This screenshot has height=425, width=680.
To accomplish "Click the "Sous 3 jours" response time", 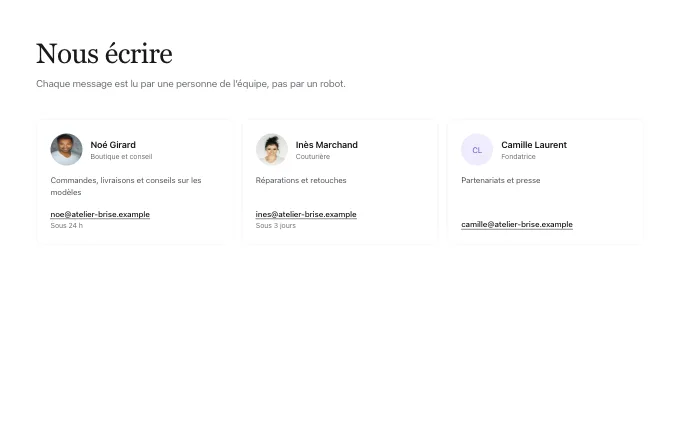I will click(276, 226).
